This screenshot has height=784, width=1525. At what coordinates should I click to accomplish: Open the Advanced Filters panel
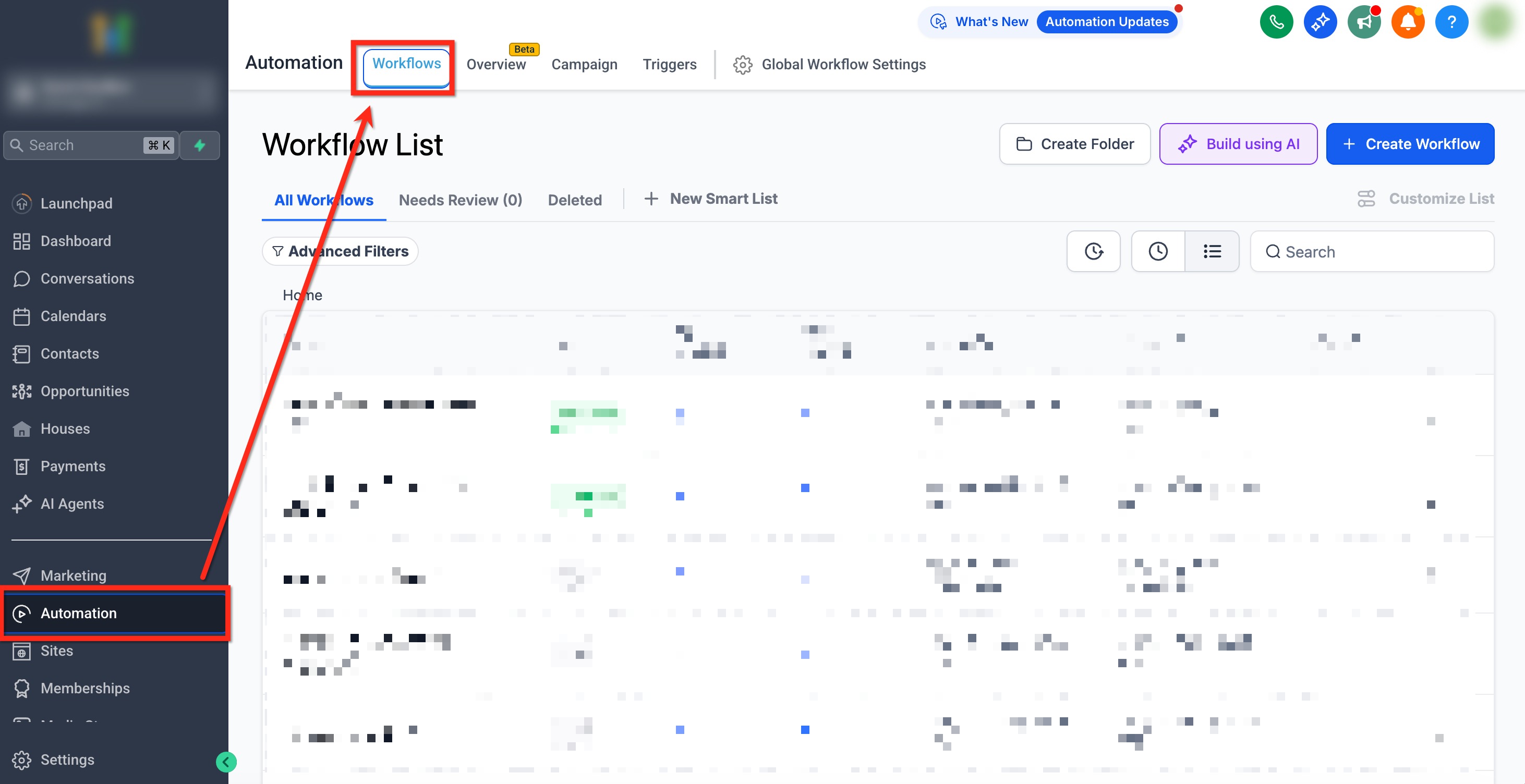click(340, 251)
